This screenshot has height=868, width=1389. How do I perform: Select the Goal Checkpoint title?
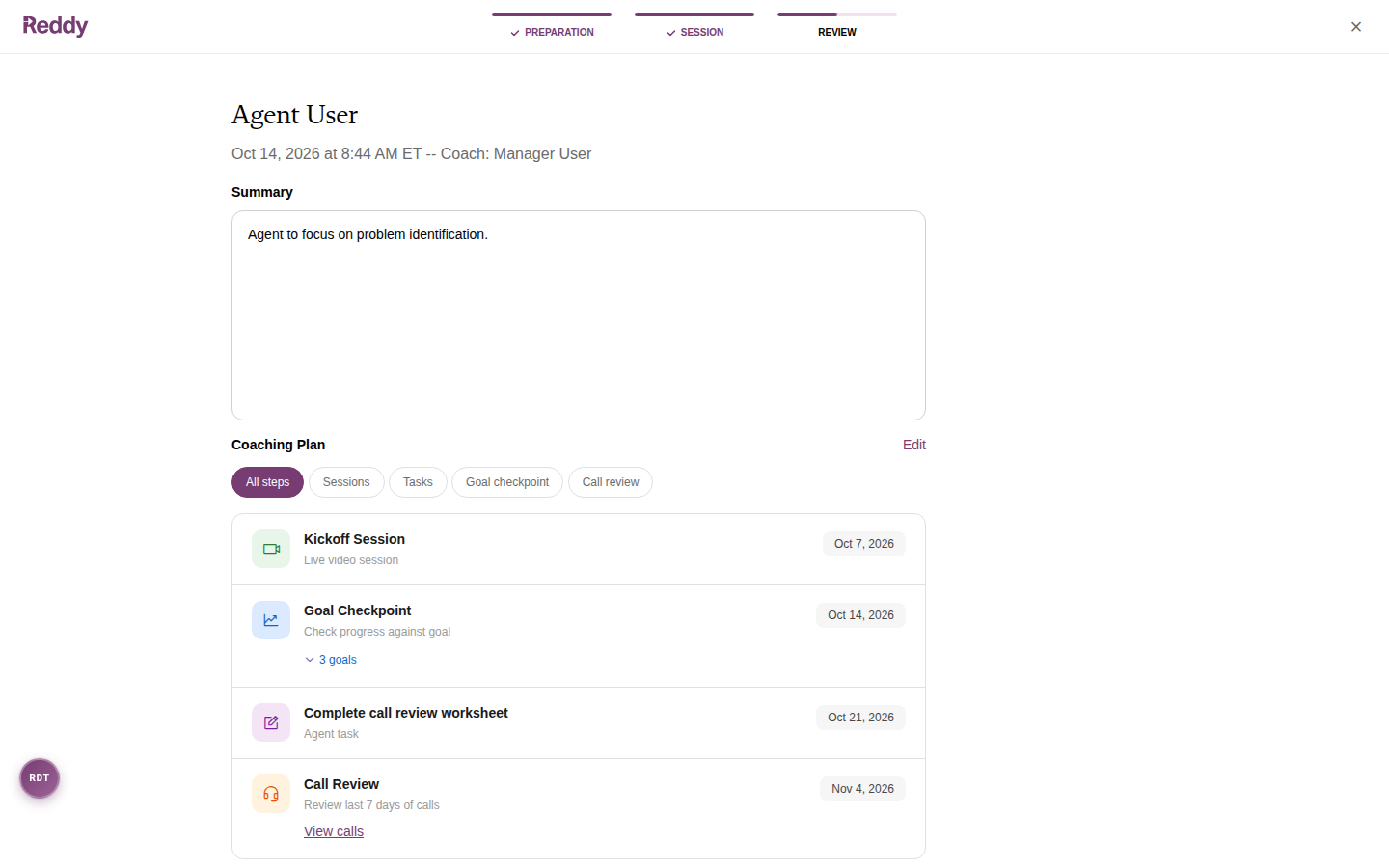click(x=357, y=610)
